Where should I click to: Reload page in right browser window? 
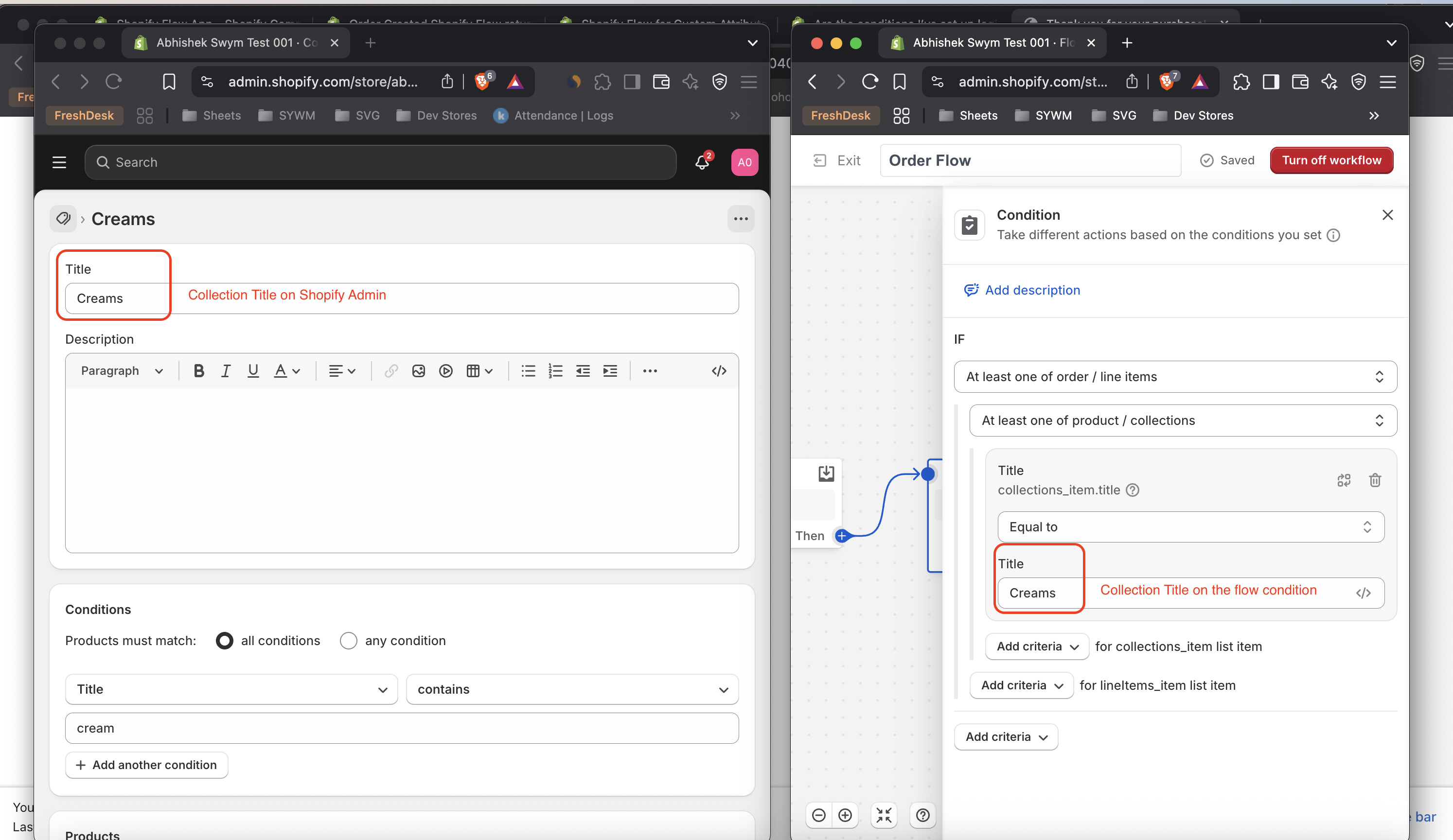[x=869, y=82]
